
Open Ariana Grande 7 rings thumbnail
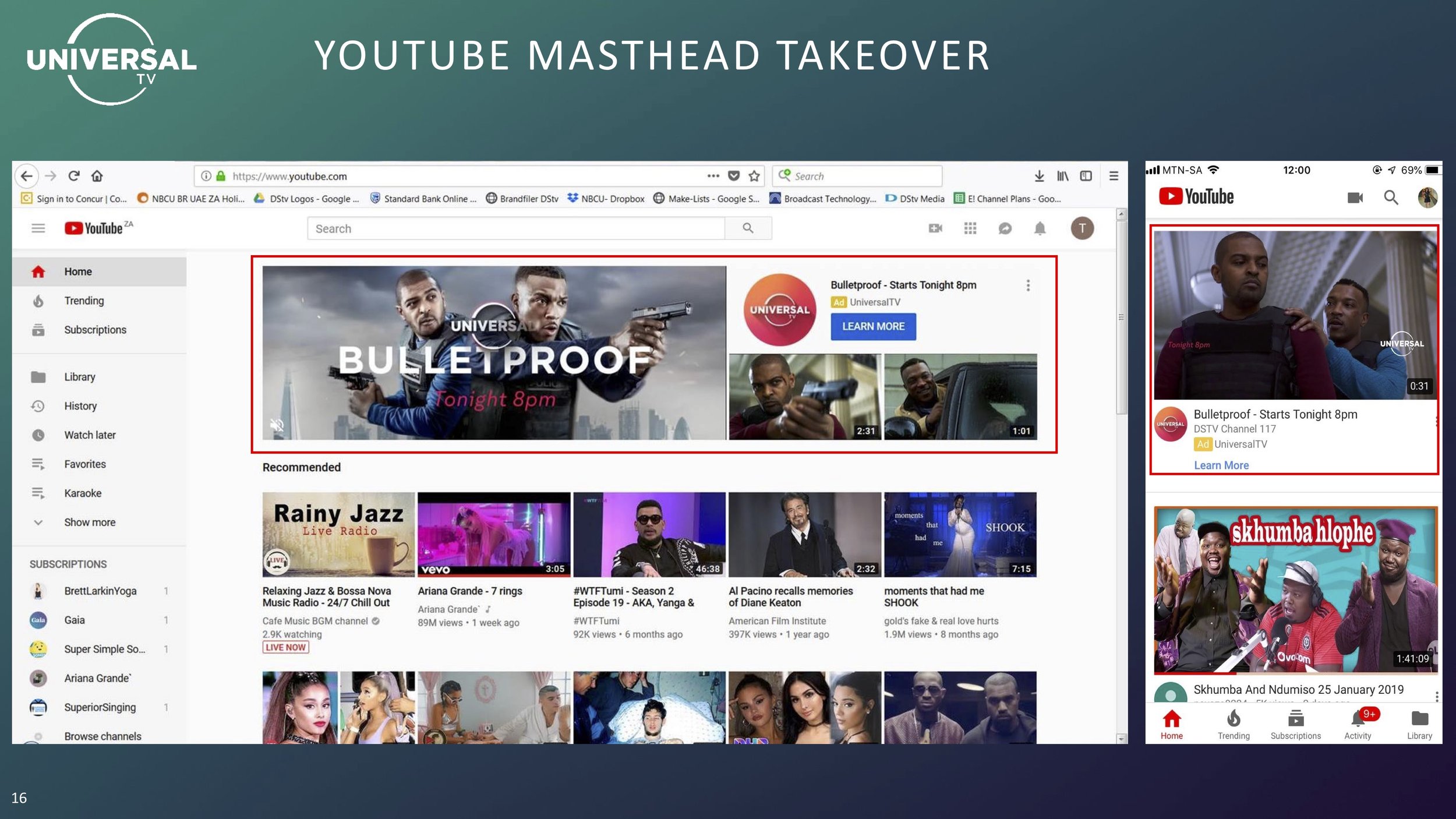coord(494,535)
